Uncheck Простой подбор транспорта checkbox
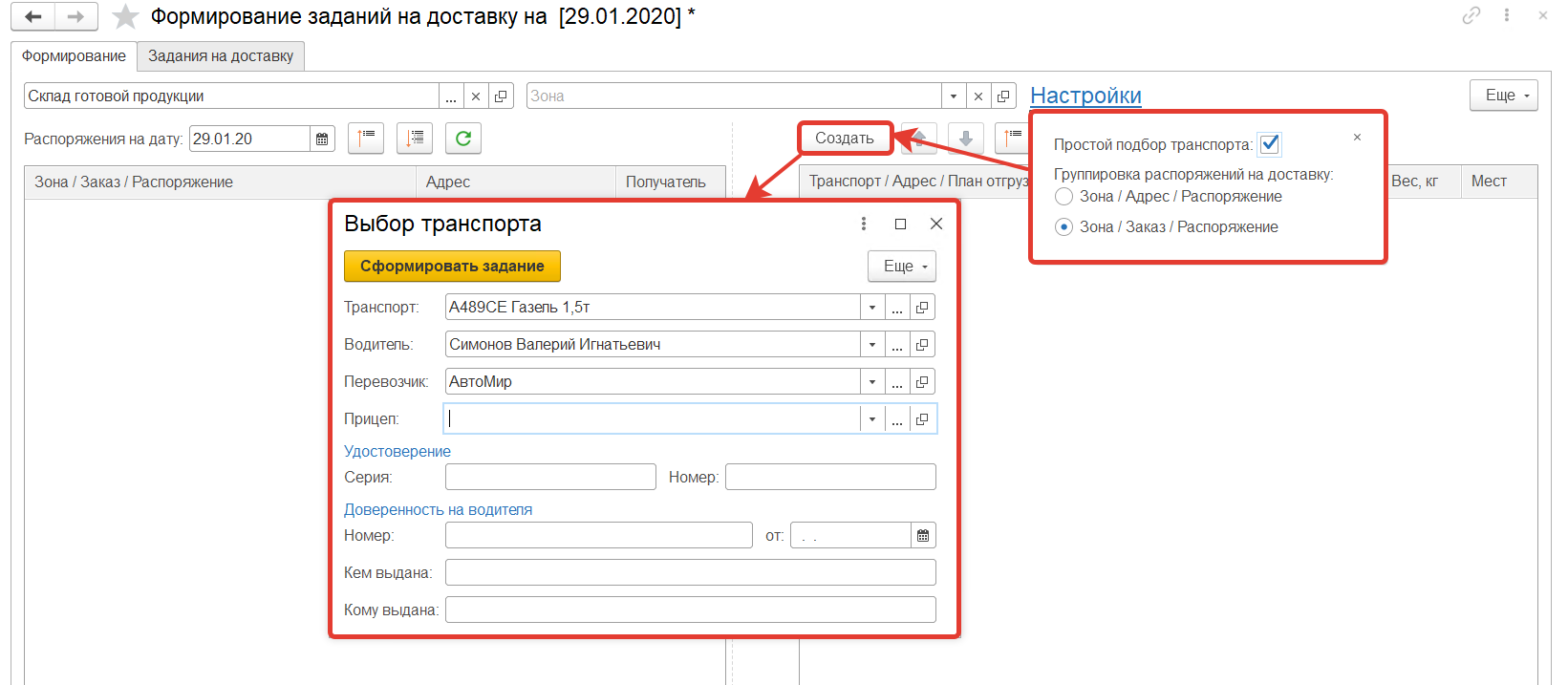Image resolution: width=1568 pixels, height=685 pixels. coord(1269,144)
